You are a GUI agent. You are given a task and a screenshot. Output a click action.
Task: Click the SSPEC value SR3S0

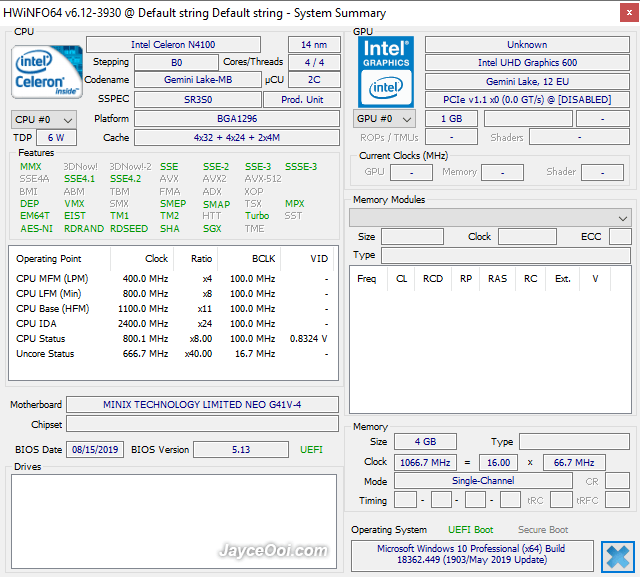tap(198, 99)
